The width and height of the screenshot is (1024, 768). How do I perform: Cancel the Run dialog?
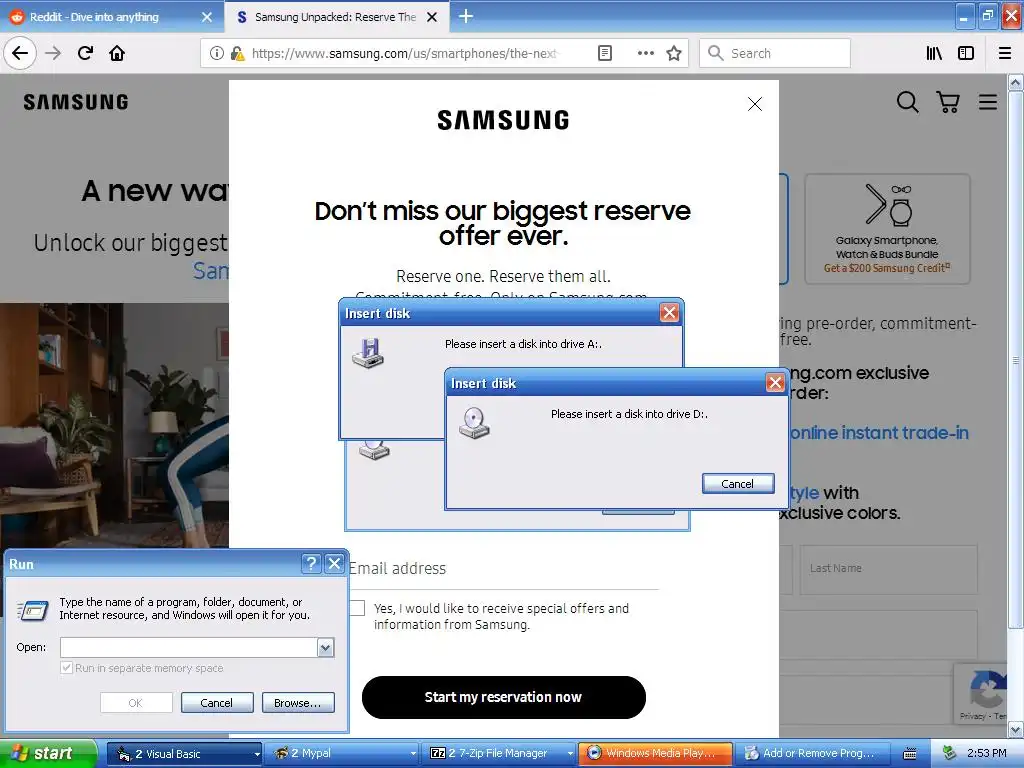tap(217, 703)
